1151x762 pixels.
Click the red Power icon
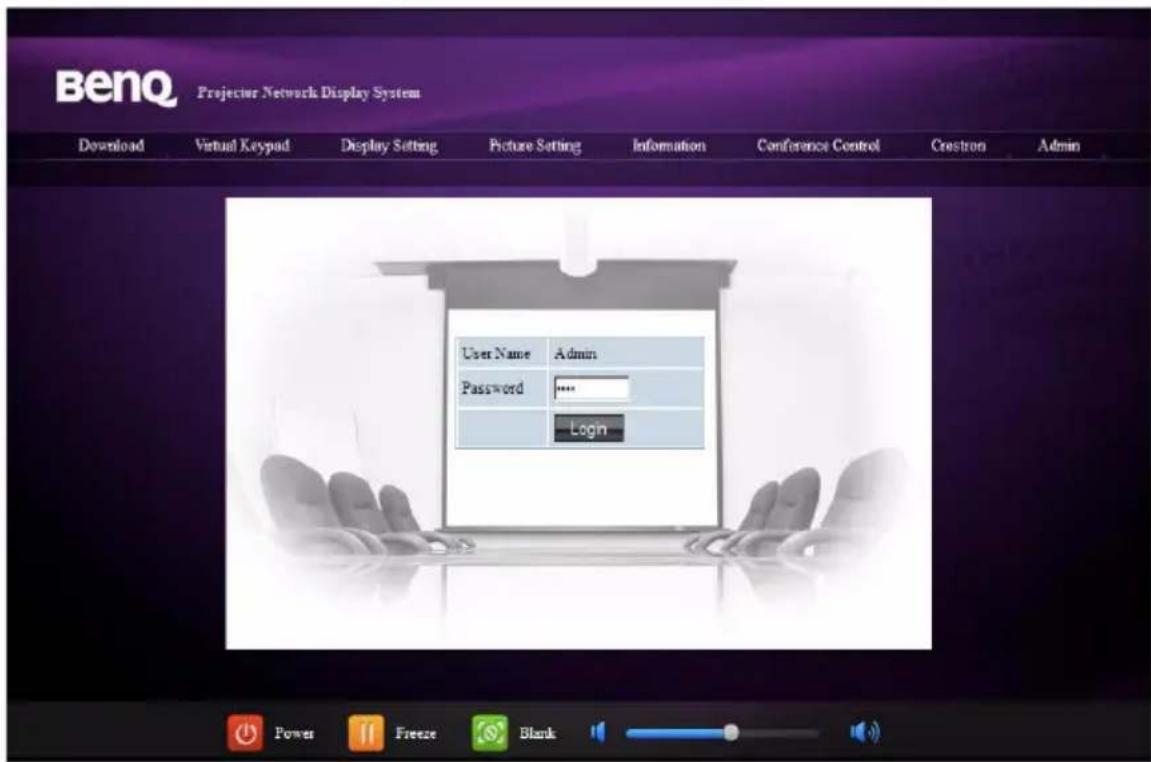(245, 733)
